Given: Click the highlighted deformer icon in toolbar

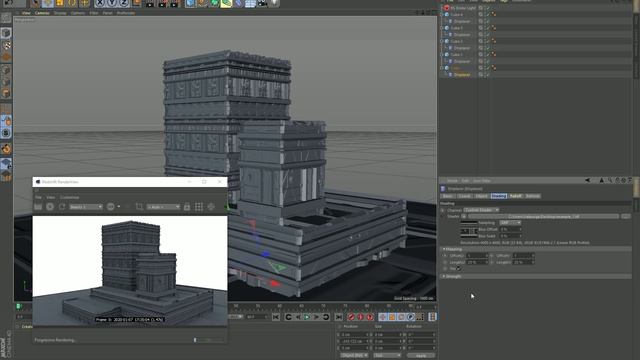Looking at the screenshot, I should [x=227, y=3].
